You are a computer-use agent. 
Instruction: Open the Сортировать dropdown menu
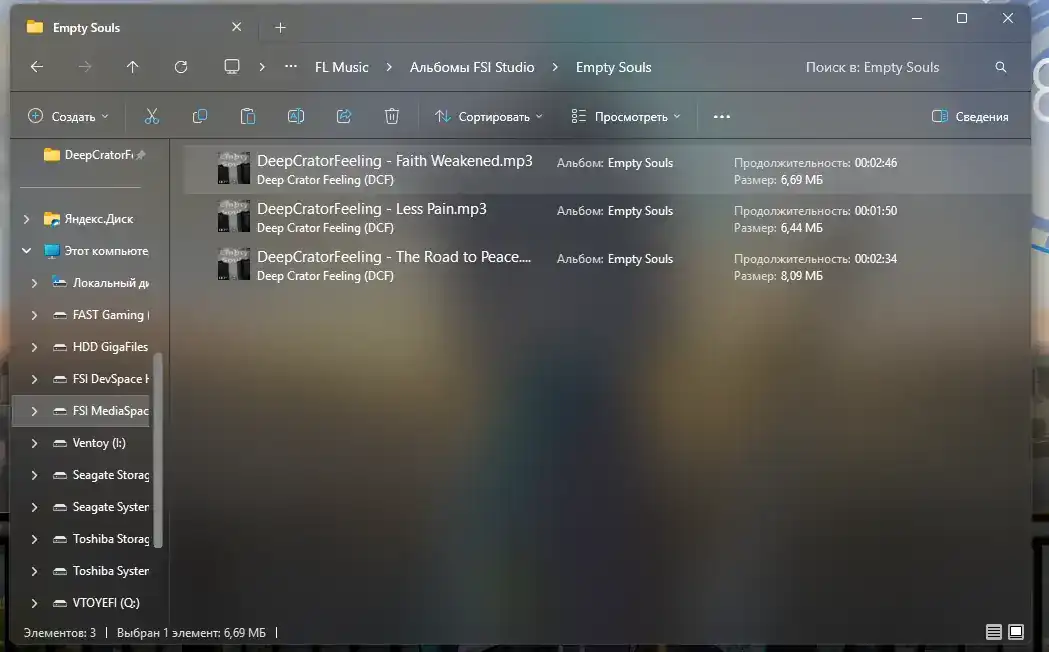click(x=488, y=116)
